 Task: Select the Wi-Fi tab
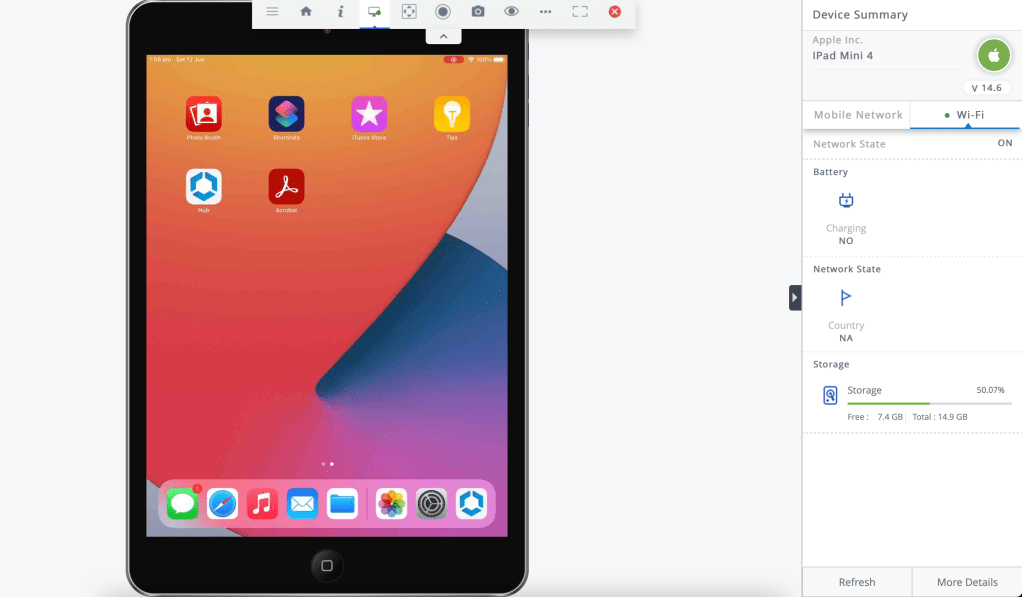pyautogui.click(x=965, y=115)
